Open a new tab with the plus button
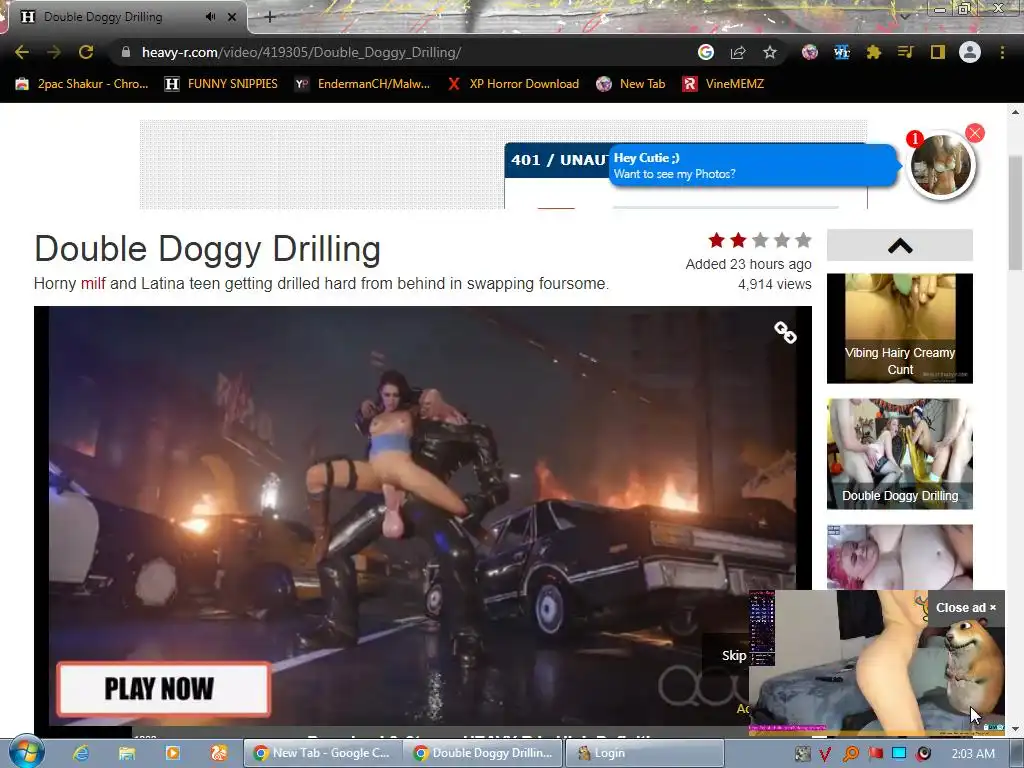The width and height of the screenshot is (1024, 768). [270, 17]
